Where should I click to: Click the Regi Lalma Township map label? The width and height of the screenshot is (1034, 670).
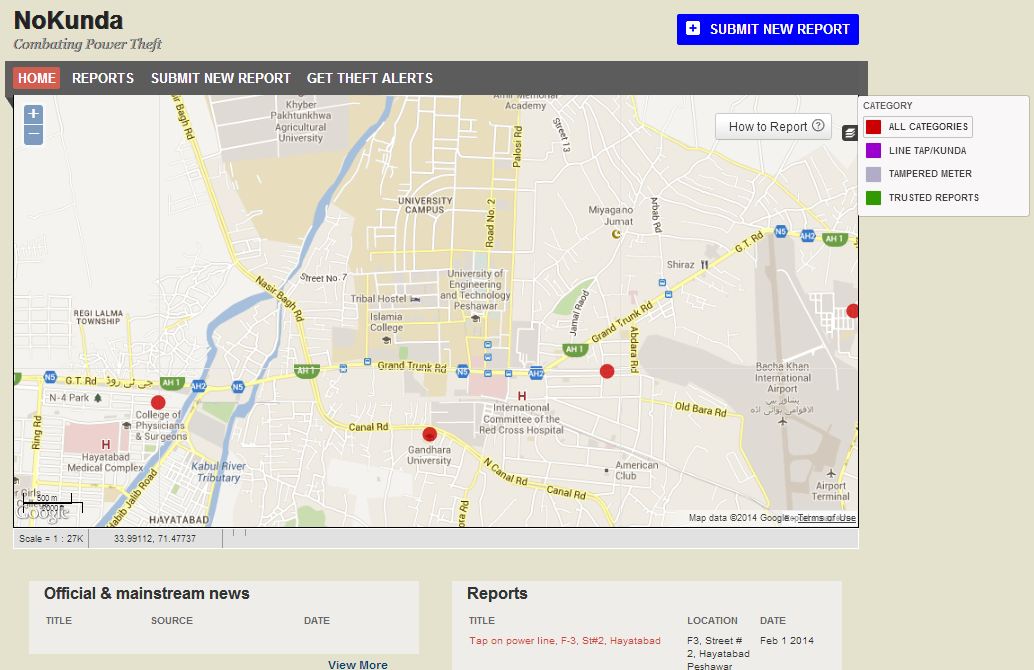click(x=98, y=317)
